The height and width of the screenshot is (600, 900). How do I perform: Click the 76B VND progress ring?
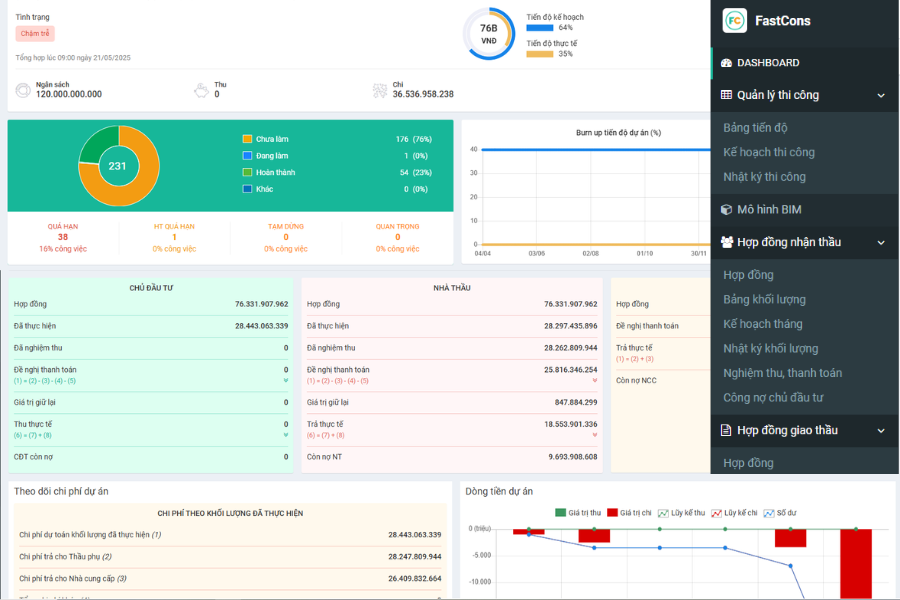coord(488,34)
